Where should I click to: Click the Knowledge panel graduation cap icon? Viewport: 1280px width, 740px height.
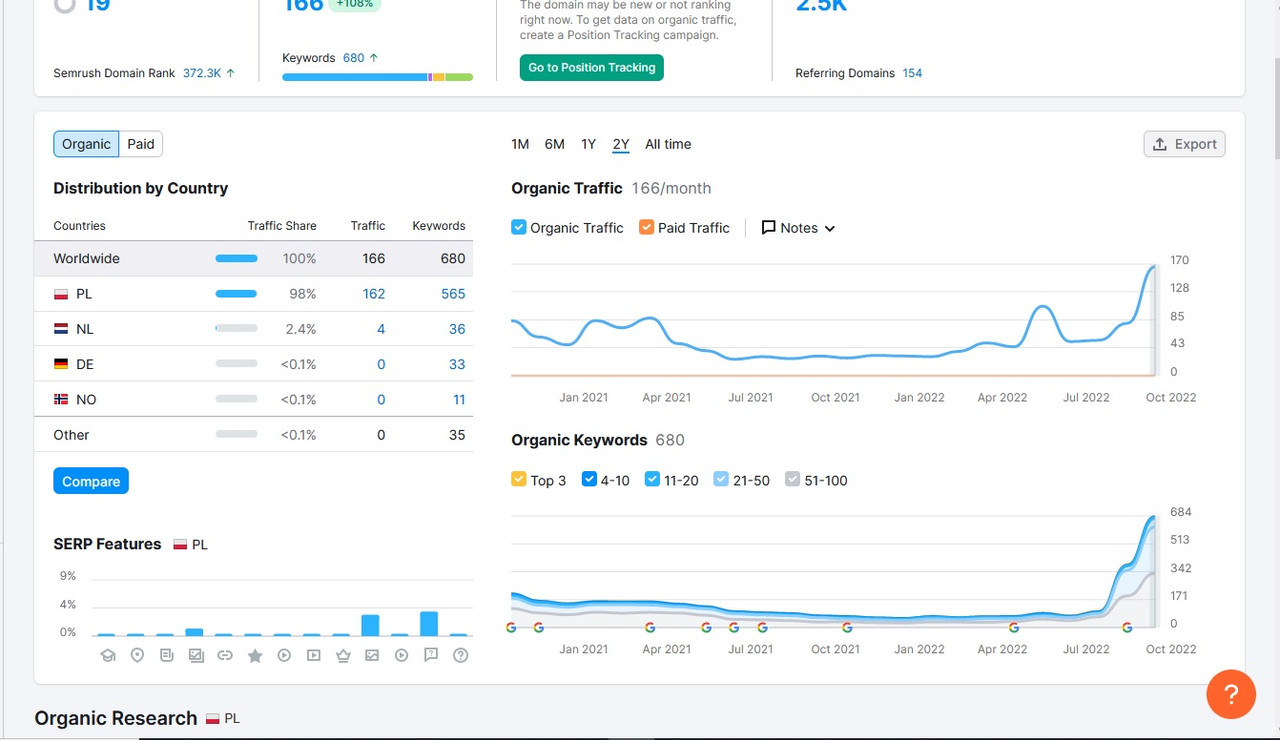click(108, 656)
